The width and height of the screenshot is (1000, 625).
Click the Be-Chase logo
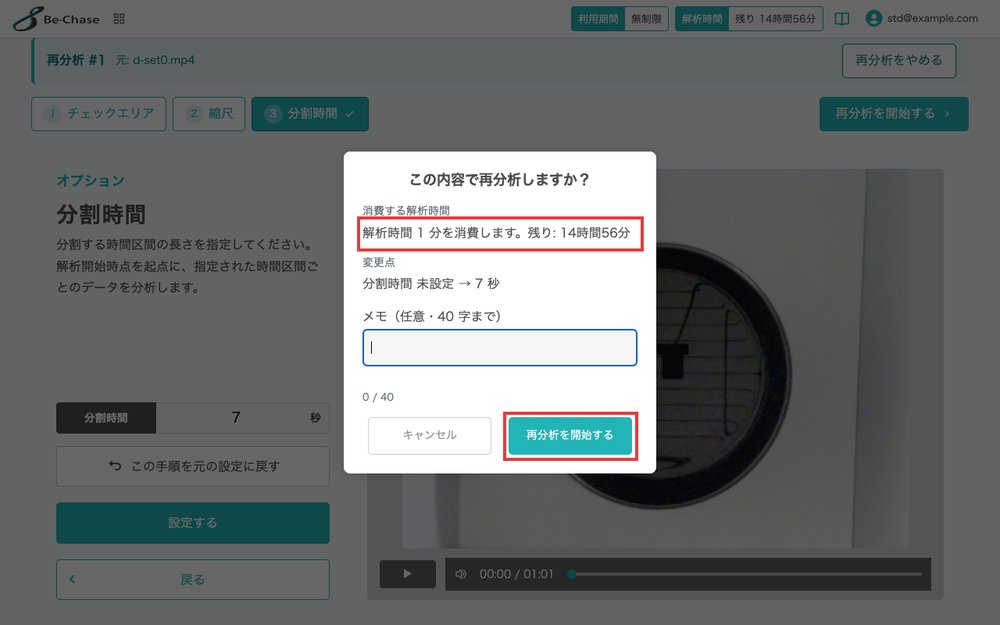coord(56,18)
